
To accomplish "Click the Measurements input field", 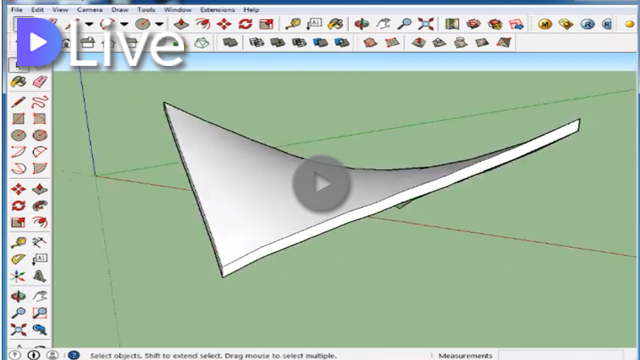I will click(561, 356).
